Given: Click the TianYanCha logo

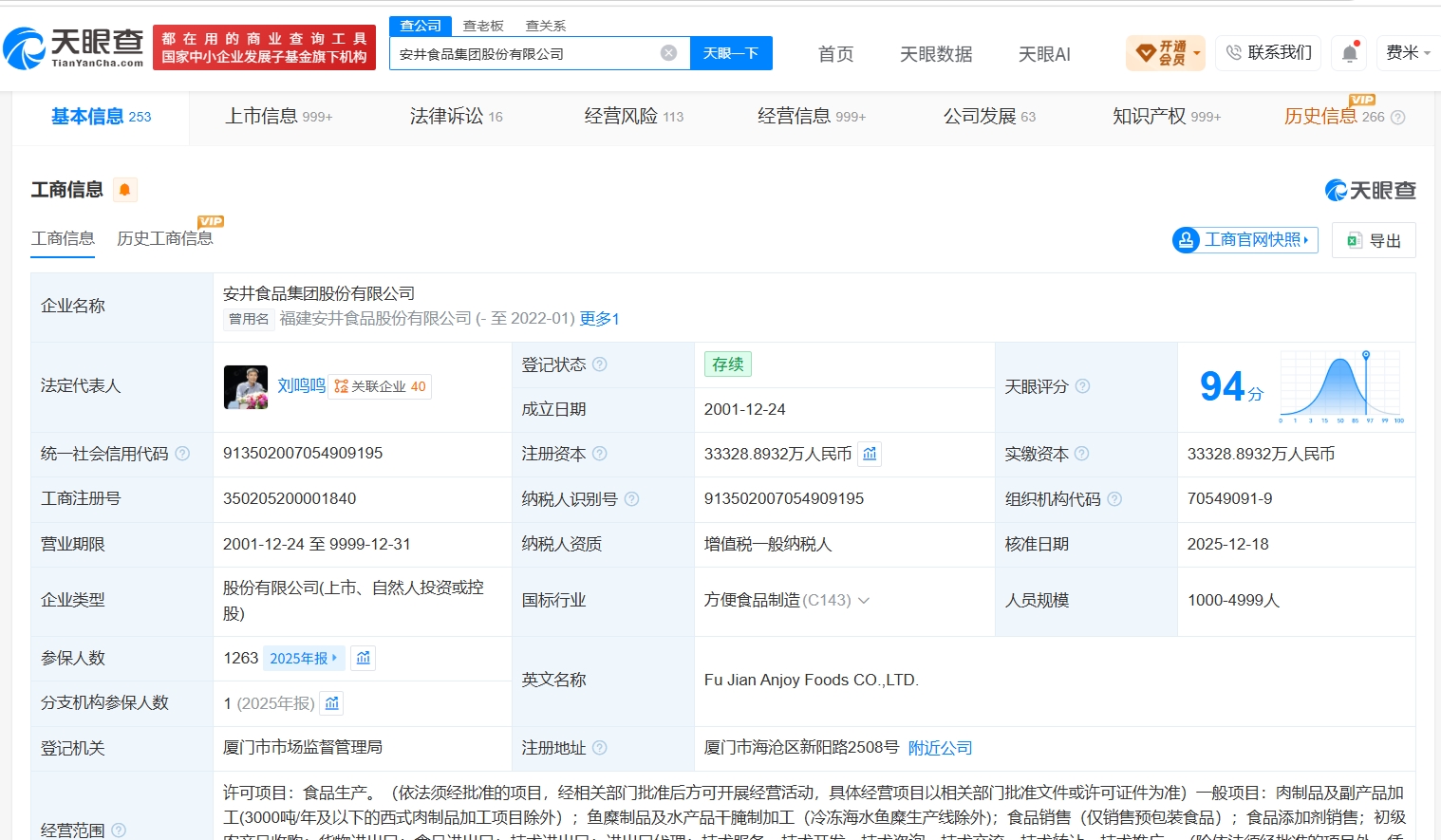Looking at the screenshot, I should (x=73, y=47).
